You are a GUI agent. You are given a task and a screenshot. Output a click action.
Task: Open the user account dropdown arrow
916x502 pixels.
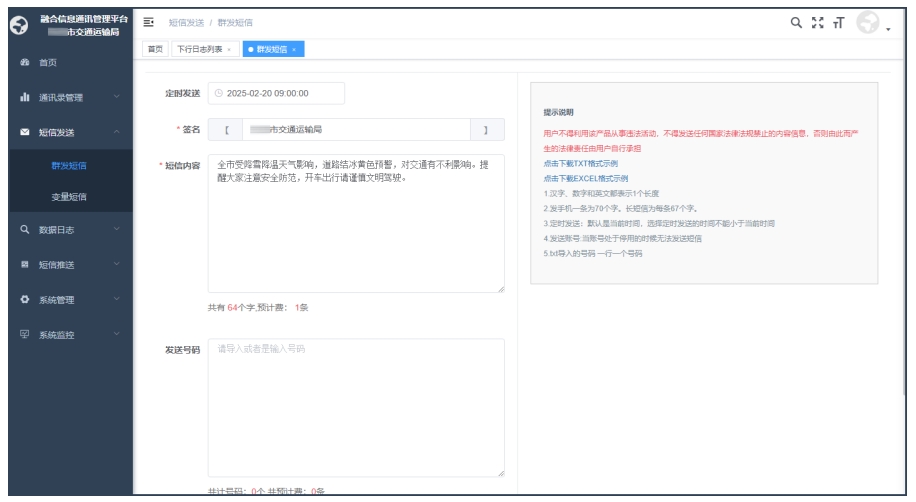[889, 27]
